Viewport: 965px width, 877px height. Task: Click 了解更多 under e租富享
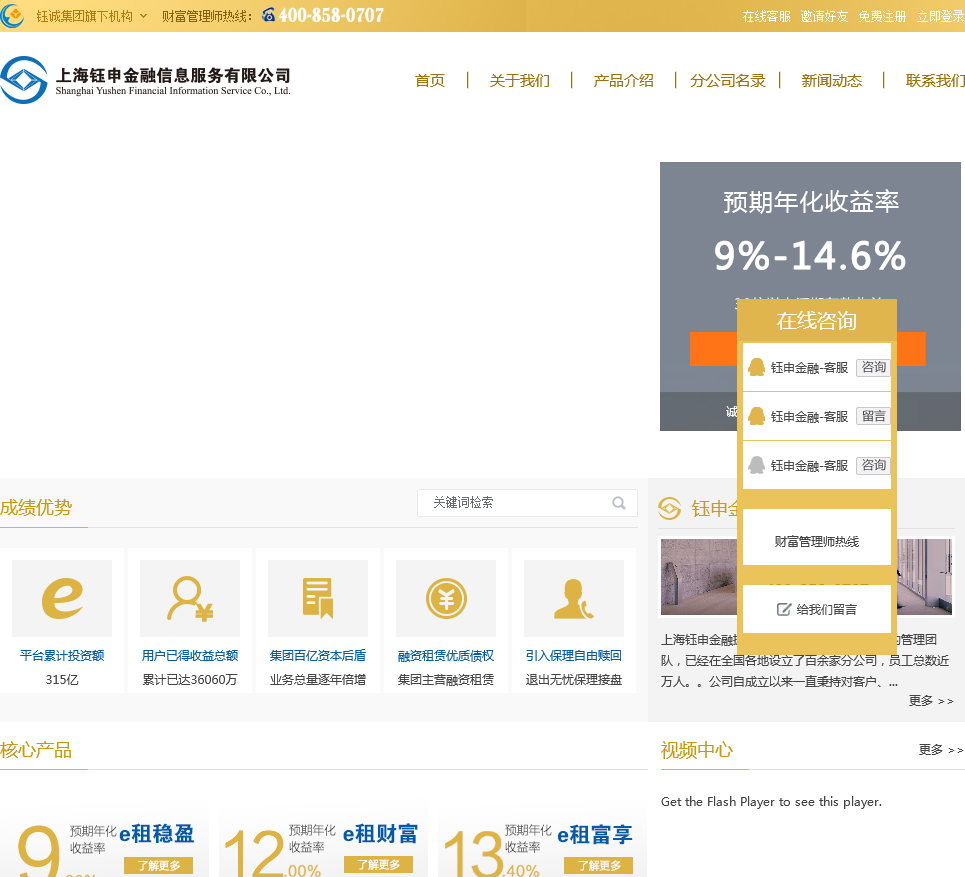(598, 865)
